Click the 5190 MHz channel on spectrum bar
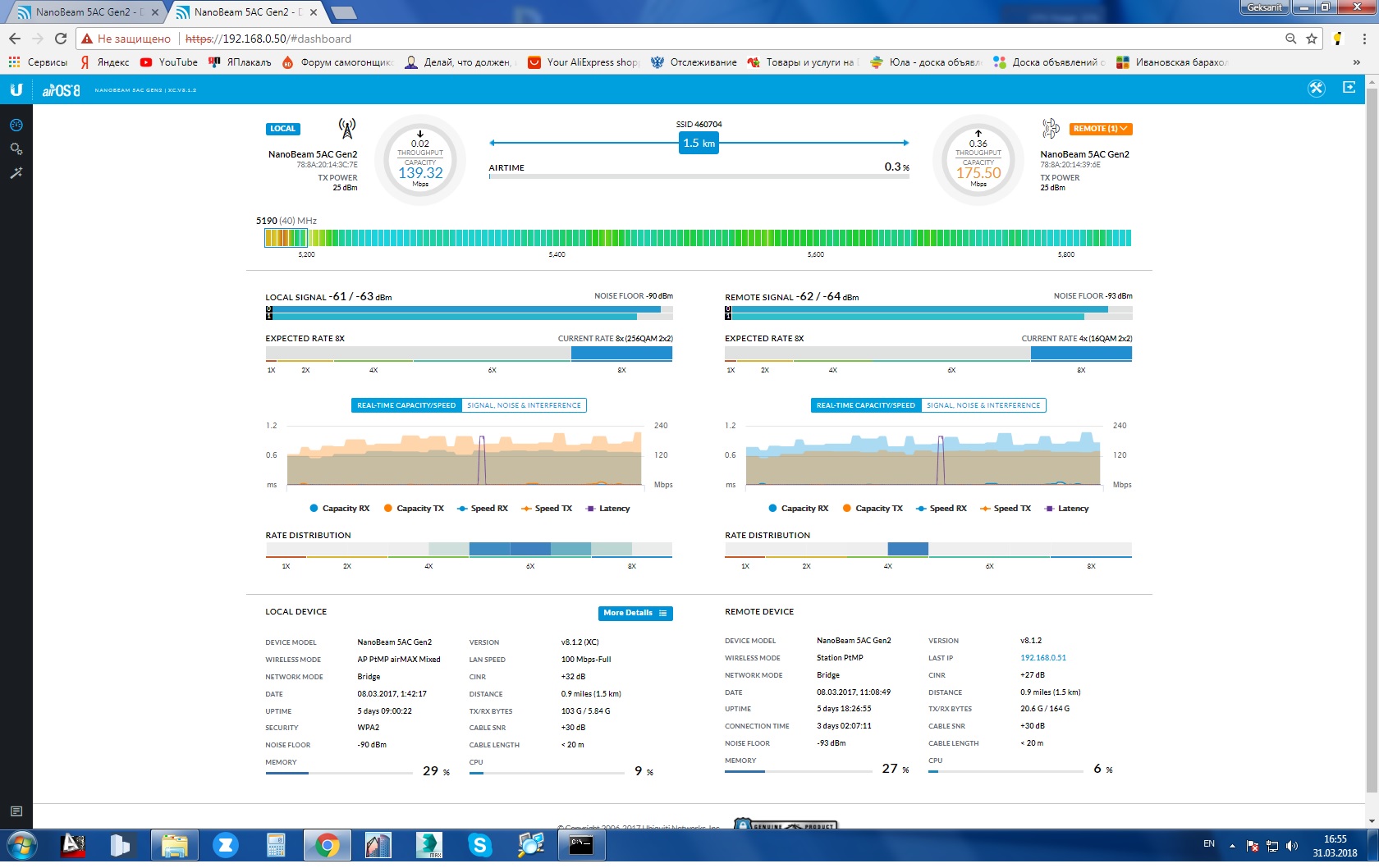The height and width of the screenshot is (868, 1379). click(286, 238)
